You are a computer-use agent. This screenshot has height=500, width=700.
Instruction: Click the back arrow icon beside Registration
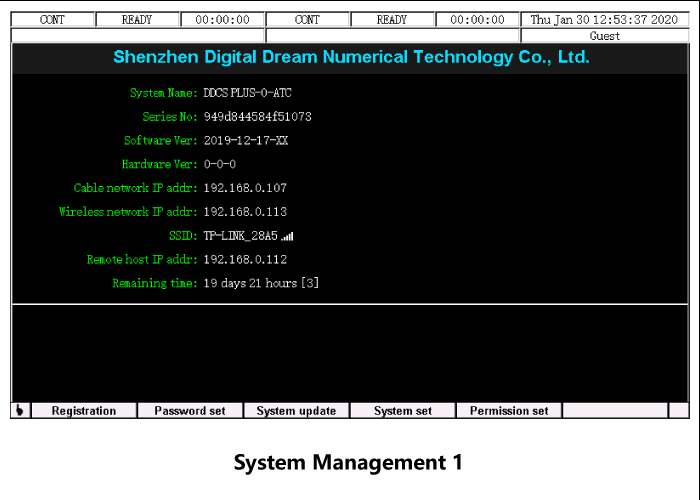pos(20,410)
